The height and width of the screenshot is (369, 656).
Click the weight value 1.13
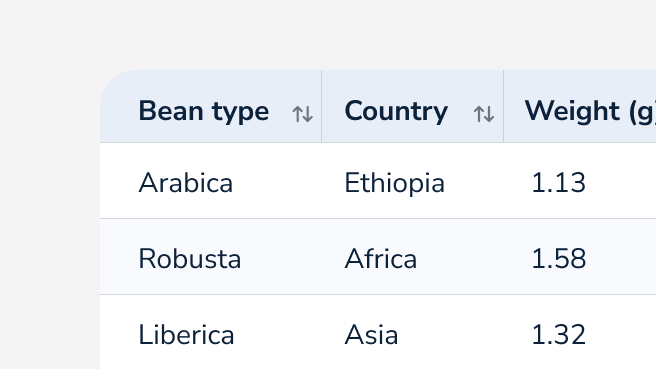pos(558,183)
